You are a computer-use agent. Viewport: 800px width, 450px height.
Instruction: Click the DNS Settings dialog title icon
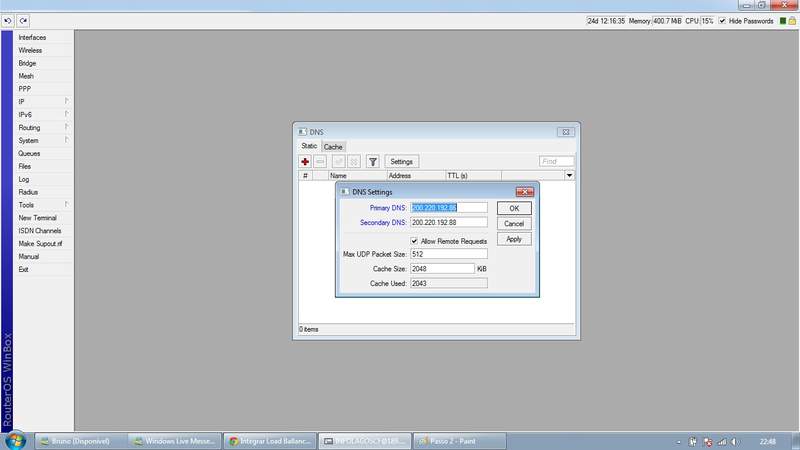[345, 192]
